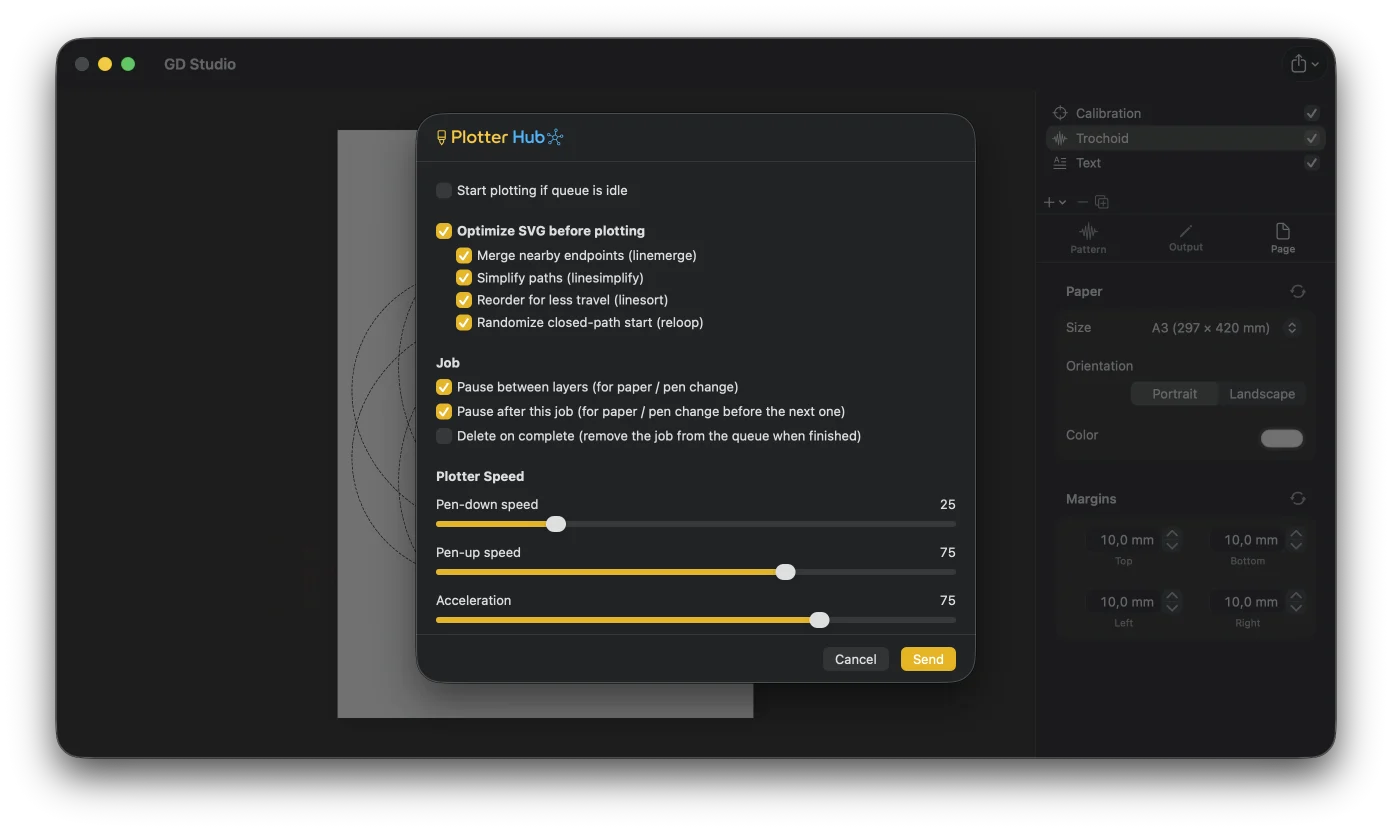Uncheck Pause between layers option
1392x832 pixels.
point(444,387)
